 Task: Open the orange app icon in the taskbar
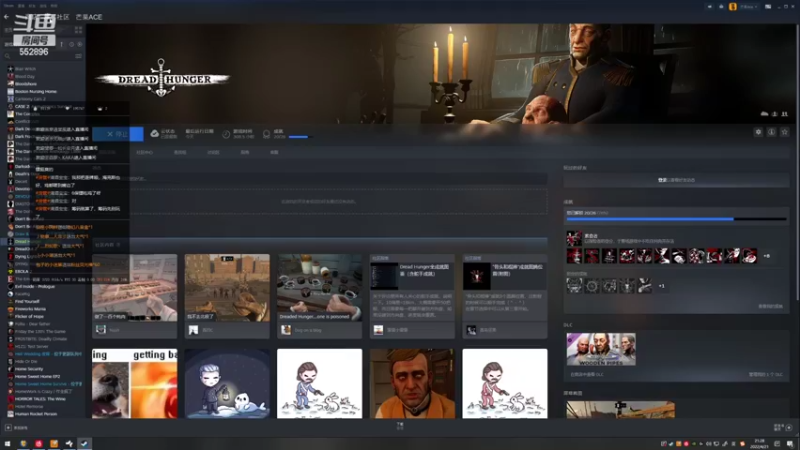54,443
